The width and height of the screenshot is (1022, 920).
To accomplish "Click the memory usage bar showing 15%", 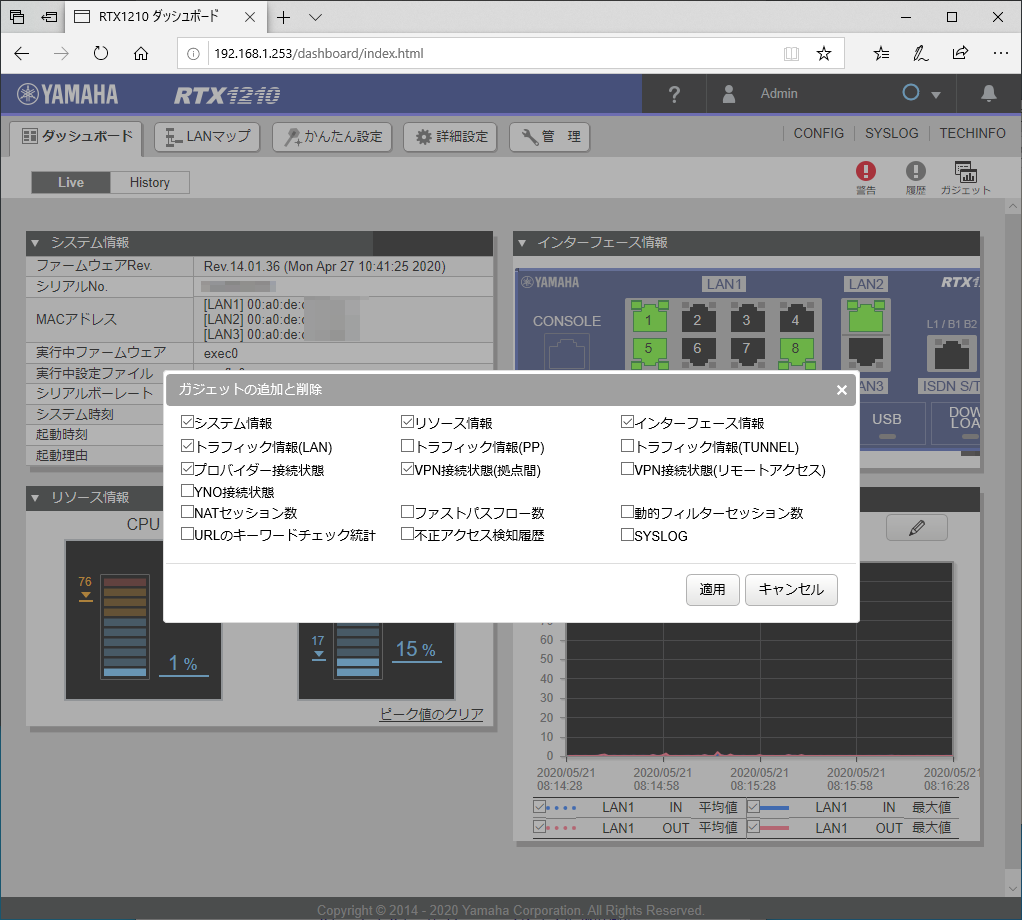I will [x=357, y=650].
